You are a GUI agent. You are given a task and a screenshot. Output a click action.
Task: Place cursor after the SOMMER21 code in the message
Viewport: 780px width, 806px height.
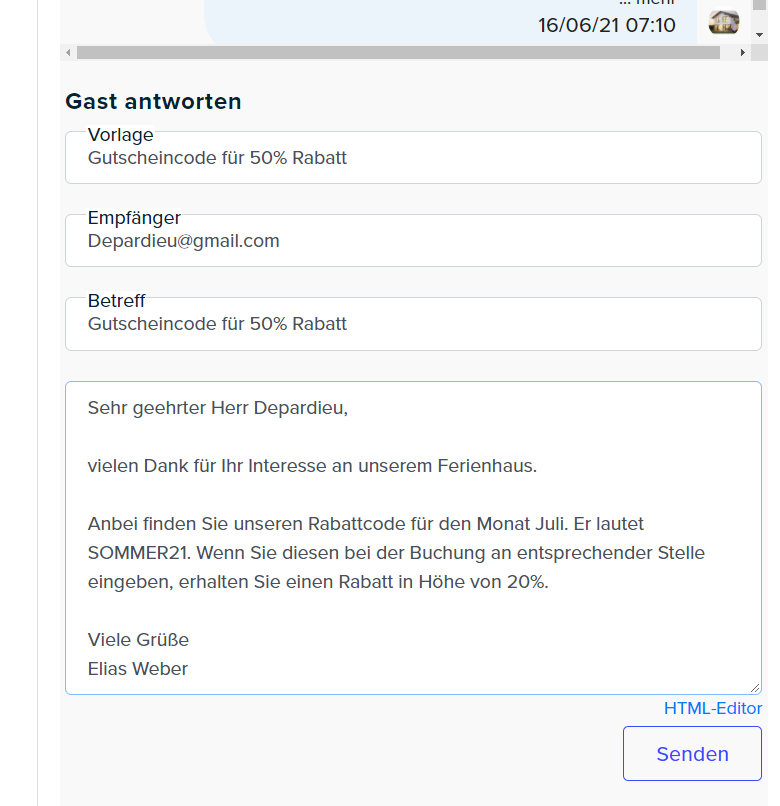coord(189,553)
